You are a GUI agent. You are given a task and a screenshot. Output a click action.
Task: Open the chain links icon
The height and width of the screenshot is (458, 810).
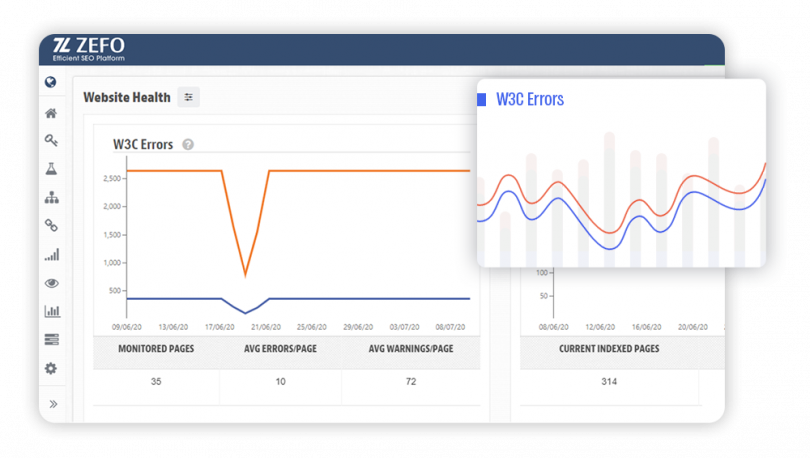click(51, 225)
